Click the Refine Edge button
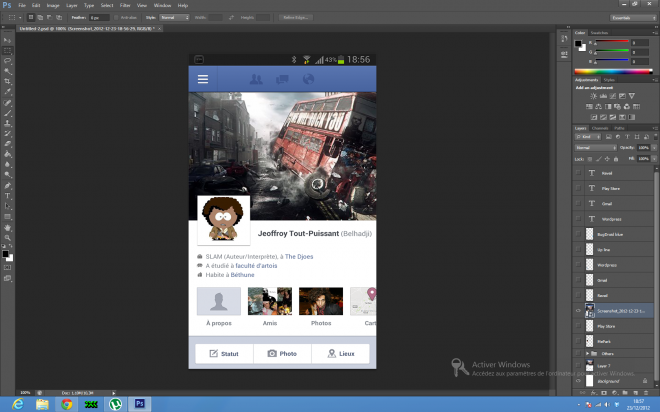Image resolution: width=660 pixels, height=412 pixels. point(295,18)
